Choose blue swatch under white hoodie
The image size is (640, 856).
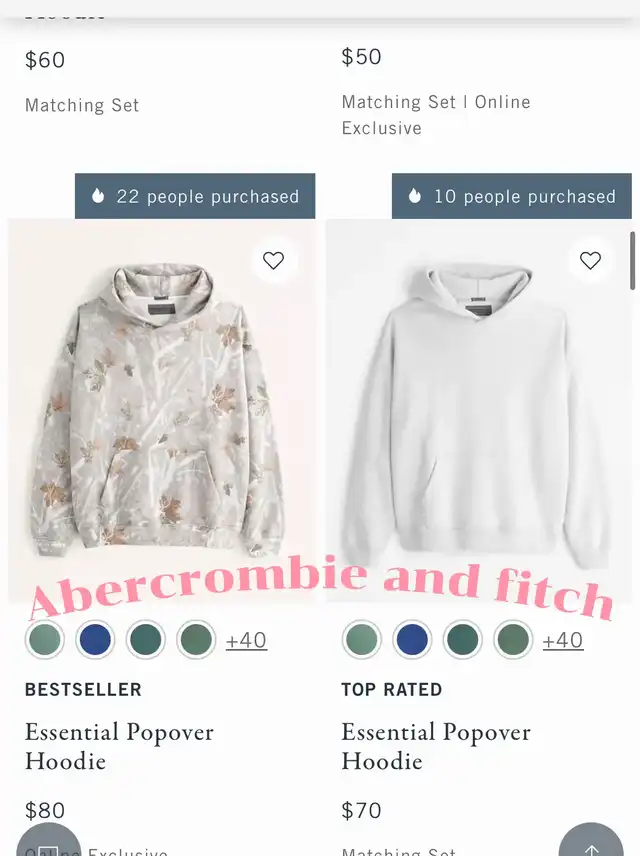[x=412, y=639]
